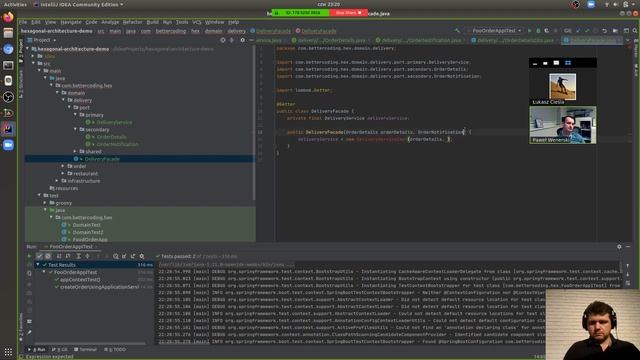This screenshot has width=640, height=360.
Task: Toggle show passed tests checkmark
Action: (39, 256)
